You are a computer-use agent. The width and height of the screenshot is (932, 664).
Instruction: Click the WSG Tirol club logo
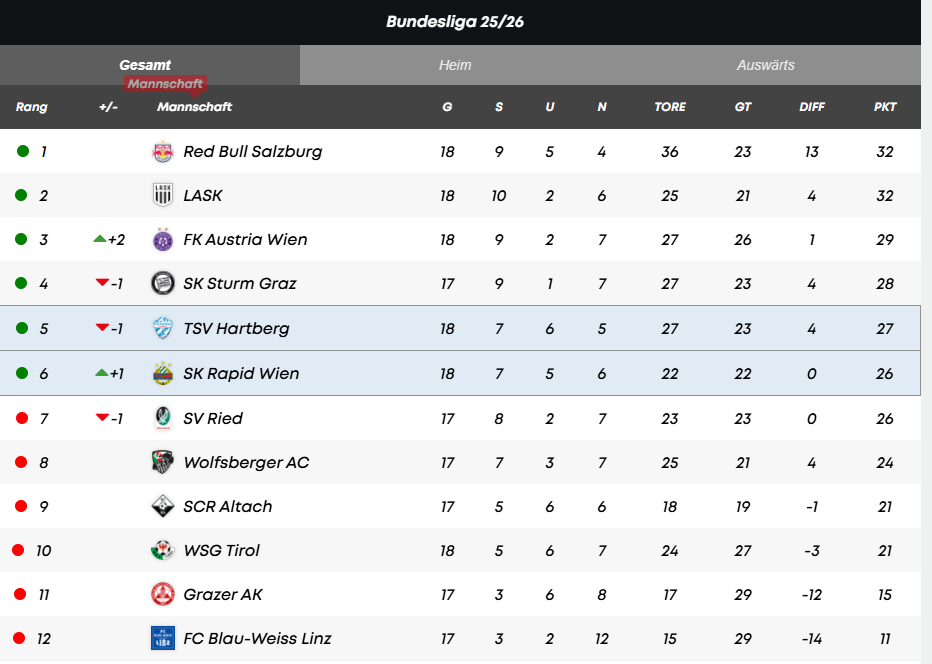click(x=162, y=550)
